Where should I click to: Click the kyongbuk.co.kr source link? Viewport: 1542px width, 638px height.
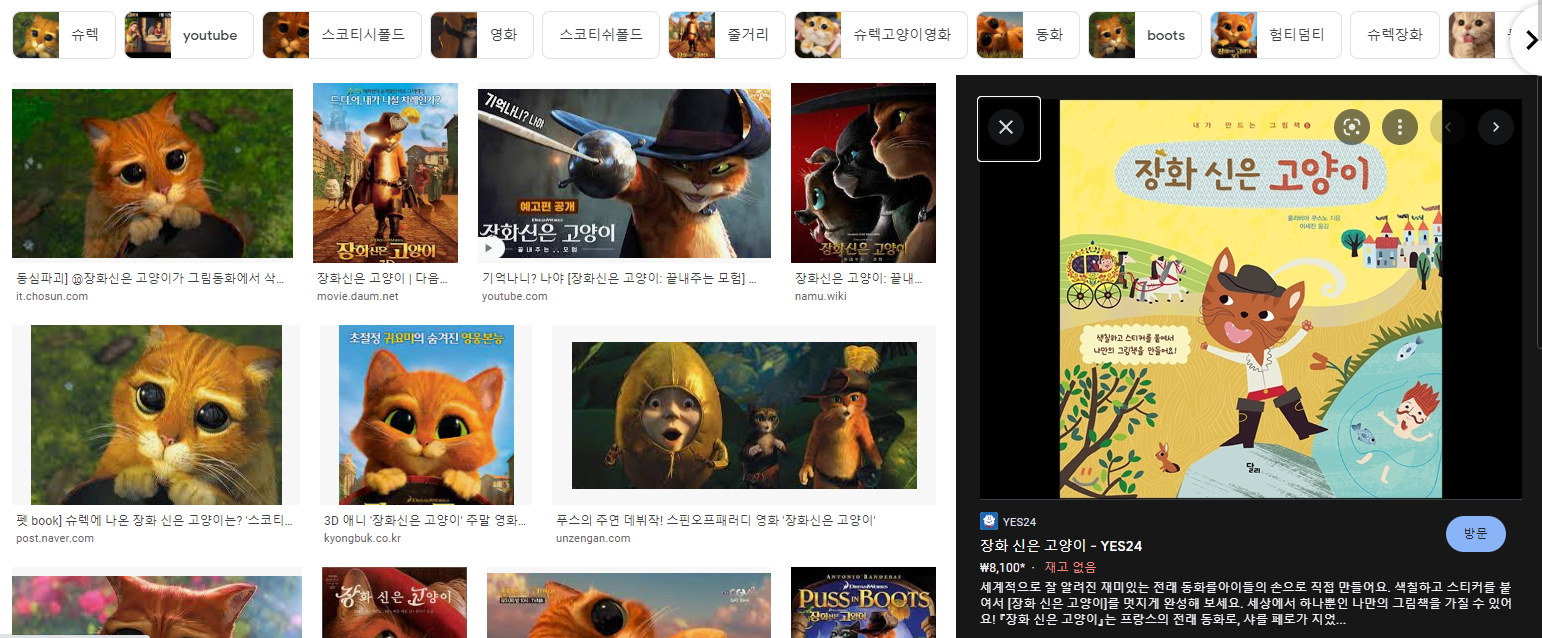[362, 538]
